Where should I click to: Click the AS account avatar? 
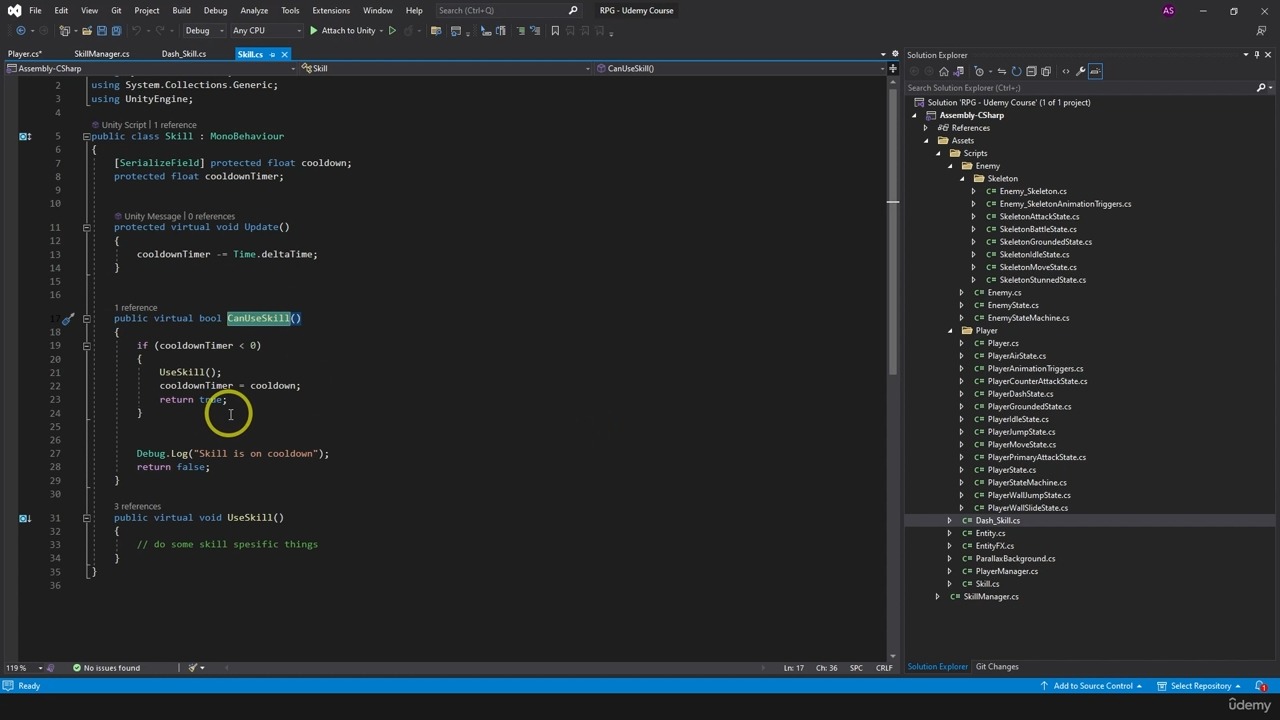[x=1168, y=11]
